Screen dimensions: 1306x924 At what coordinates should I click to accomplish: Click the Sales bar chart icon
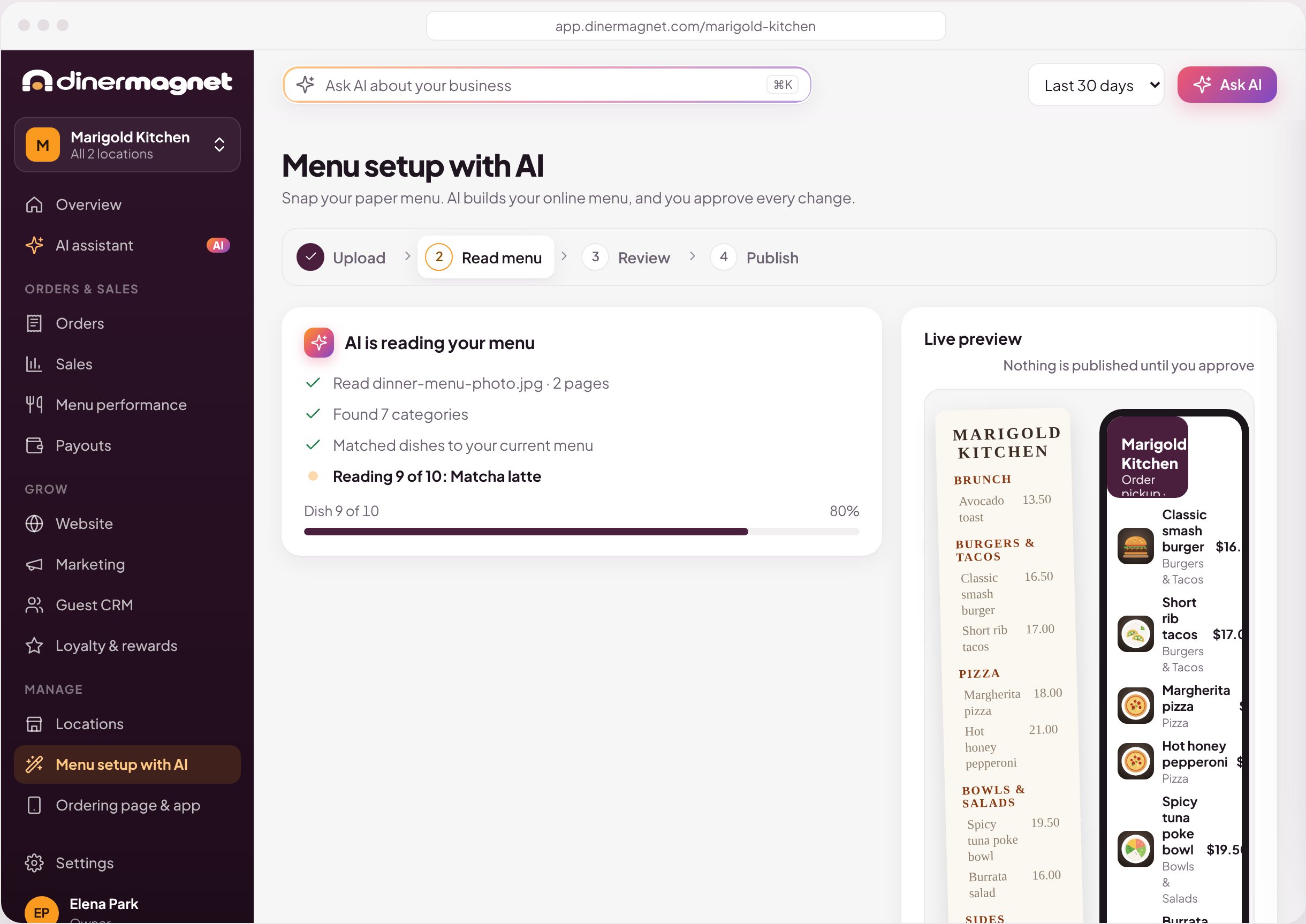[34, 364]
